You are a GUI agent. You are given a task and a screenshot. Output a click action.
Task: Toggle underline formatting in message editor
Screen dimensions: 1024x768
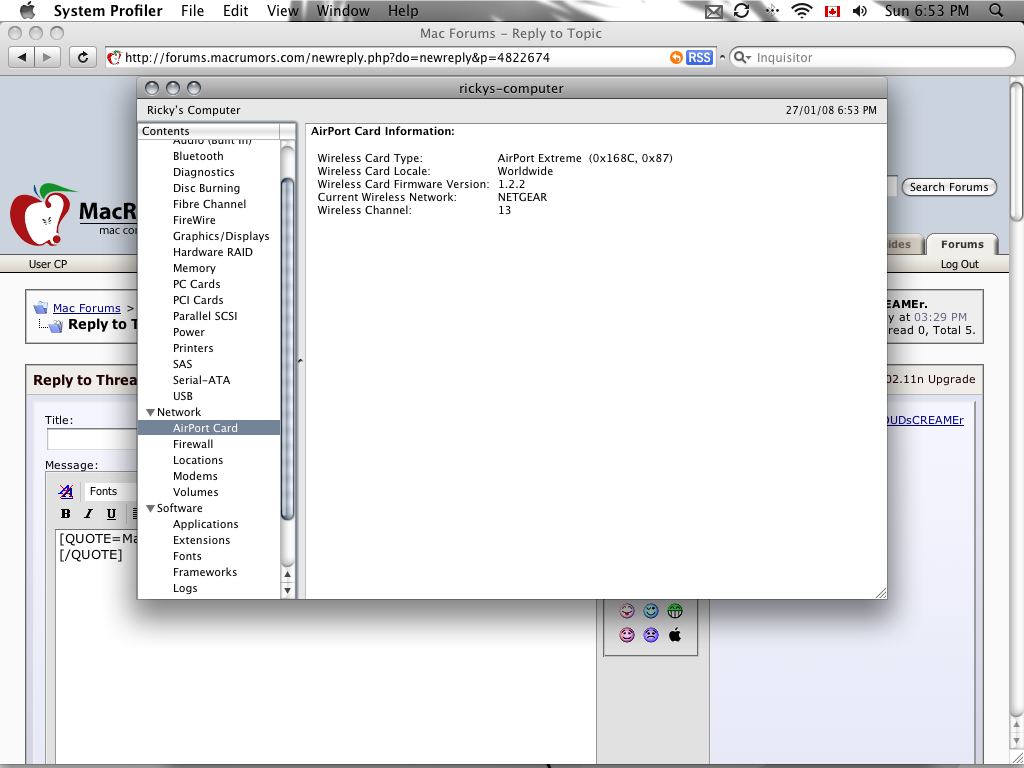point(111,513)
